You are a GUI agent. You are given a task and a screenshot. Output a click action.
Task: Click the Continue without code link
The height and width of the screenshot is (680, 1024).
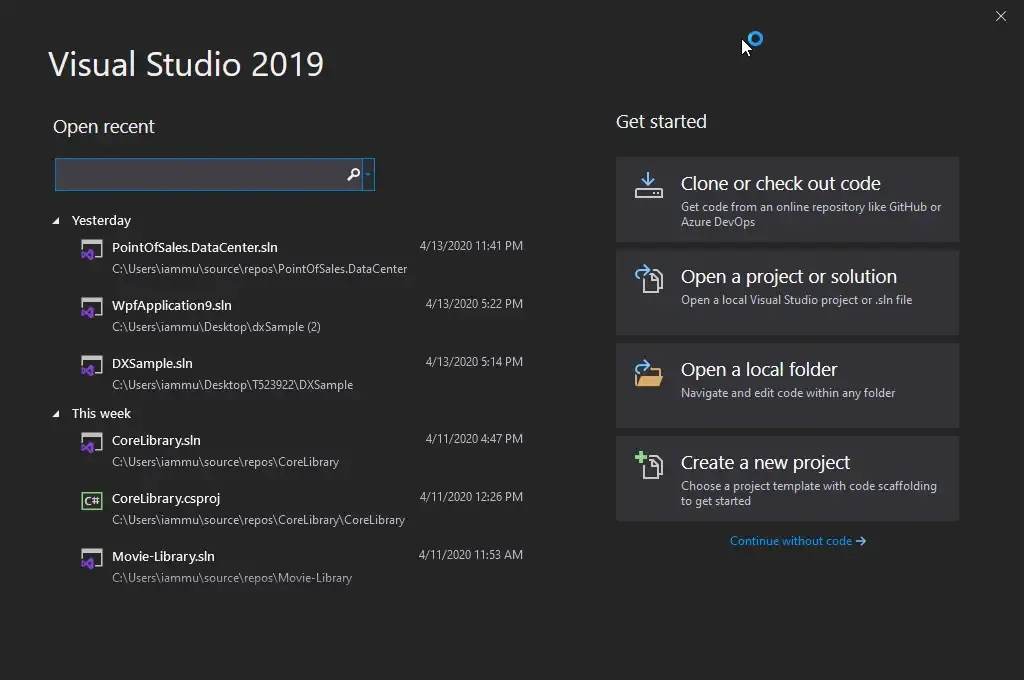[x=798, y=540]
